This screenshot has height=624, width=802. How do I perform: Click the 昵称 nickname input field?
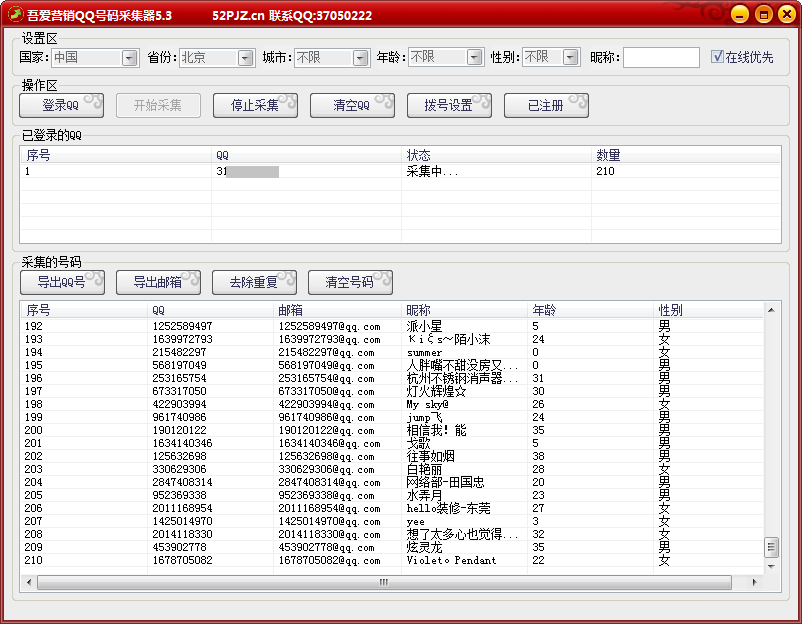coord(661,58)
